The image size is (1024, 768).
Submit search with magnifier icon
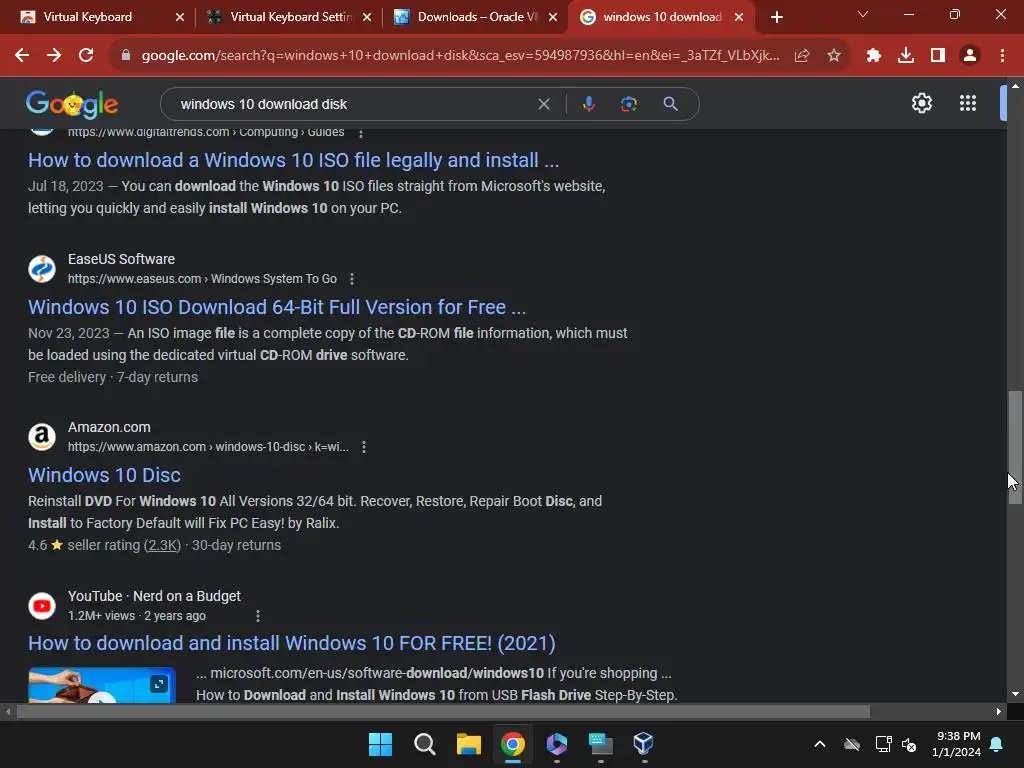670,104
